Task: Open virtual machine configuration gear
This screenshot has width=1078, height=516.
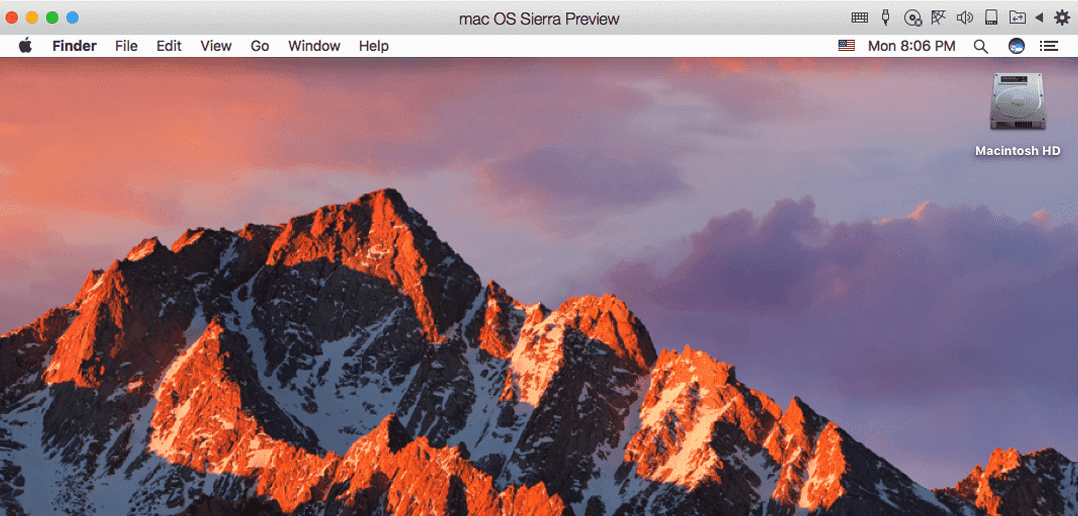Action: (1062, 18)
